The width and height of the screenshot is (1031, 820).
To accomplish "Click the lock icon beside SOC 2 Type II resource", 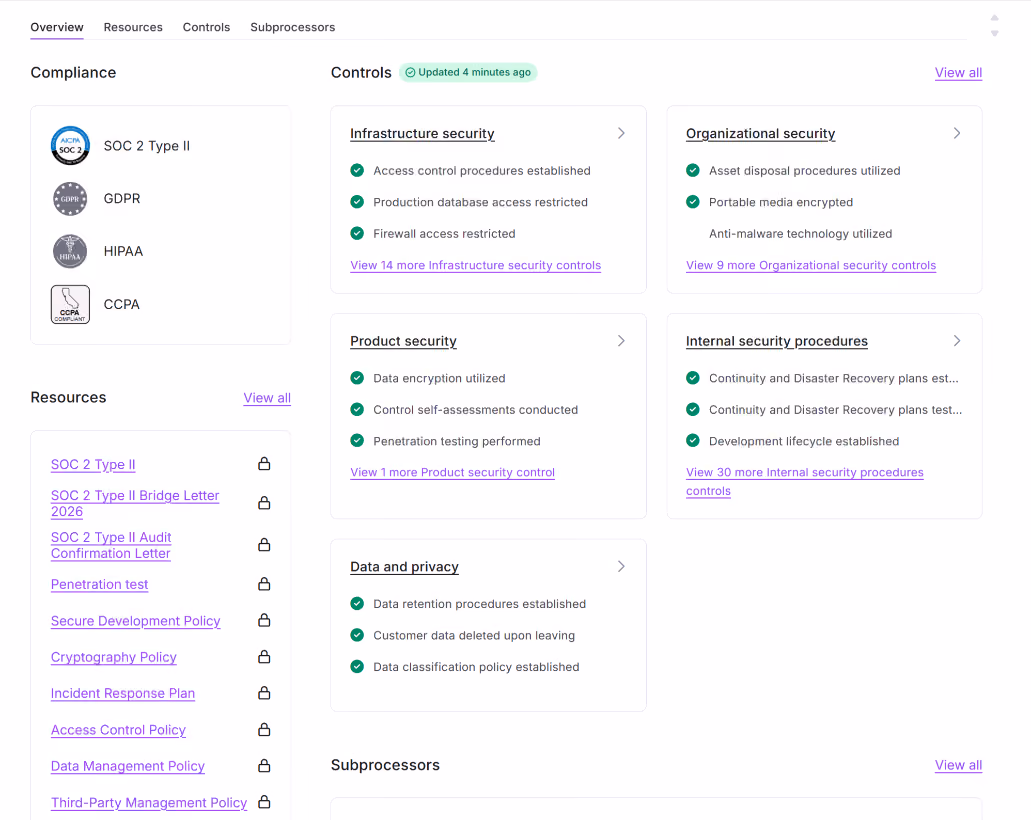I will [264, 464].
